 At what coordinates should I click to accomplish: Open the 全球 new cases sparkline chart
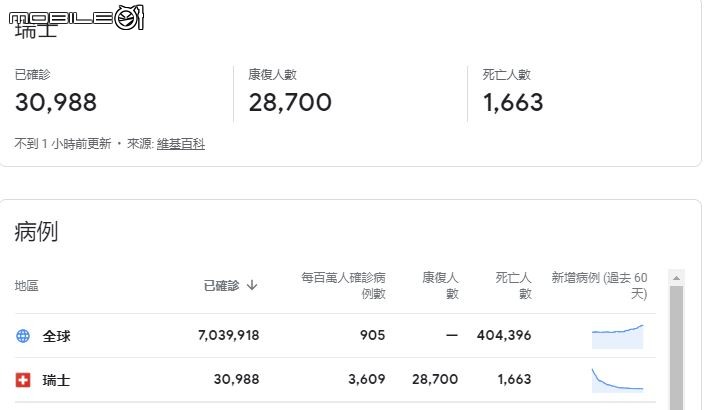click(617, 336)
